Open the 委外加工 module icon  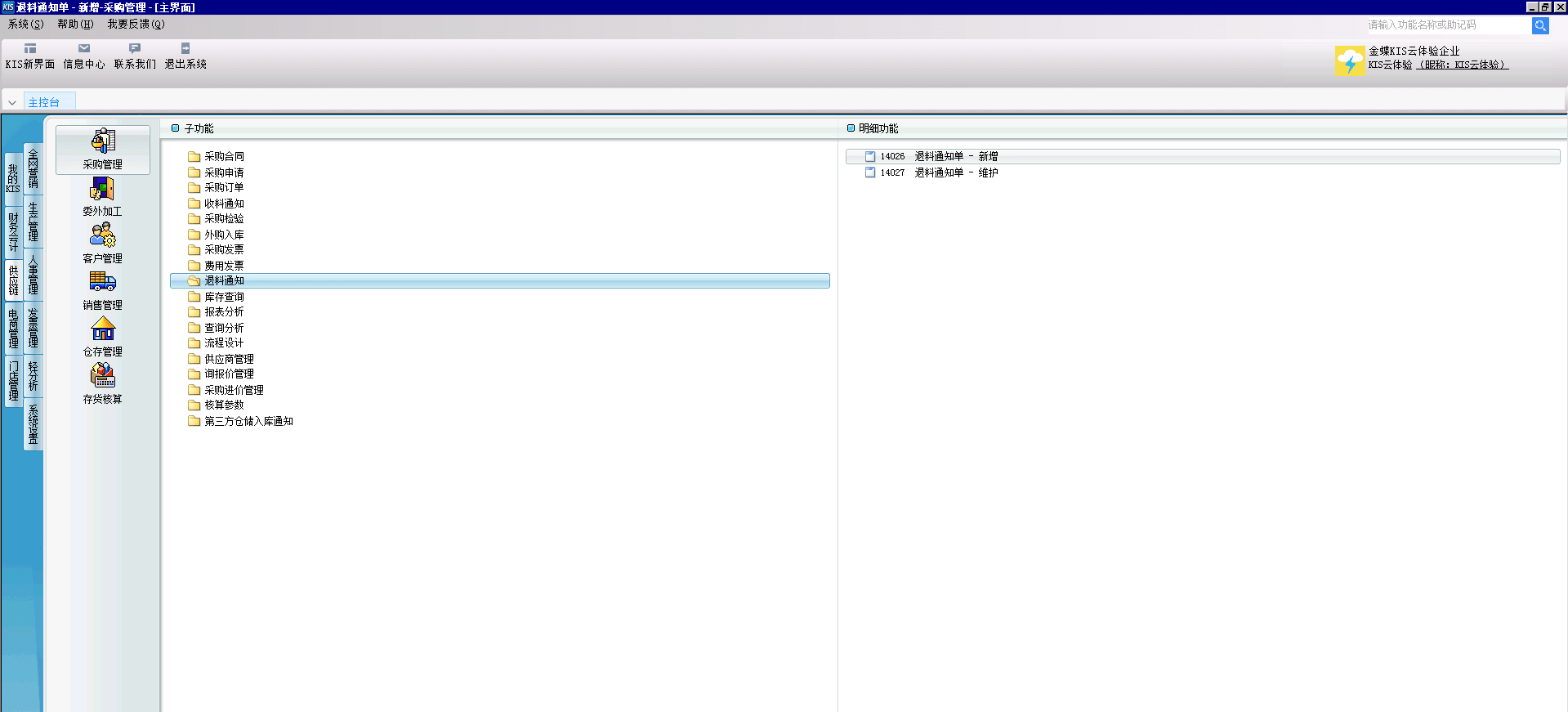pos(103,190)
